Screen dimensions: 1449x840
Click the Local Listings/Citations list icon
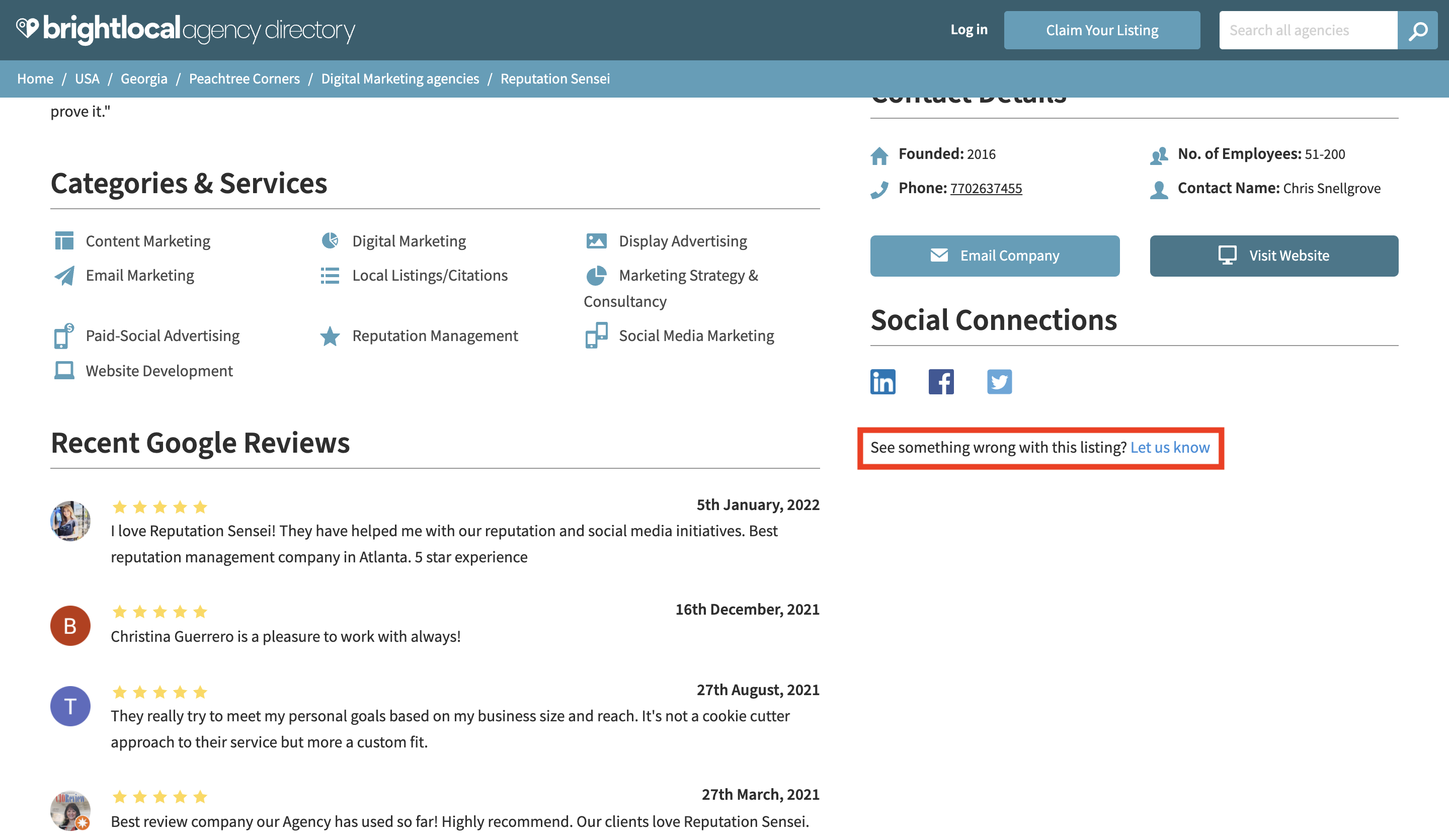click(330, 276)
